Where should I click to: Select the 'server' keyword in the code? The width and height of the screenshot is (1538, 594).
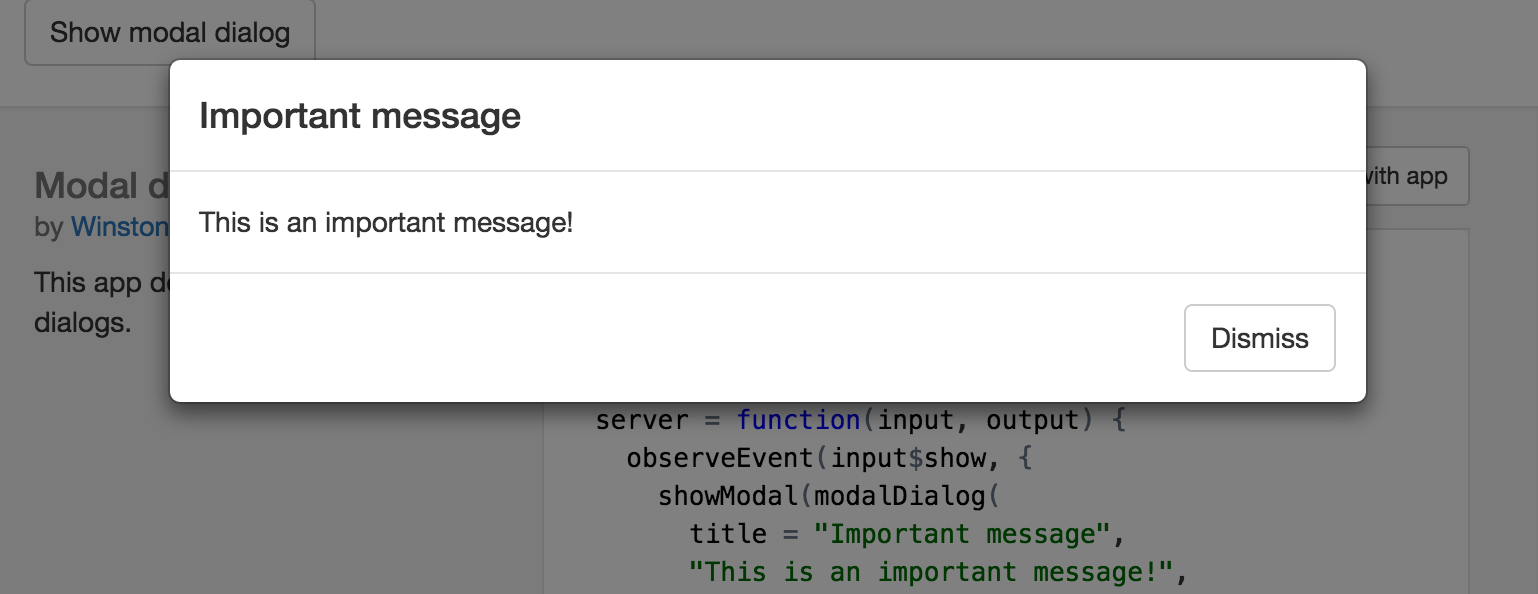[641, 420]
